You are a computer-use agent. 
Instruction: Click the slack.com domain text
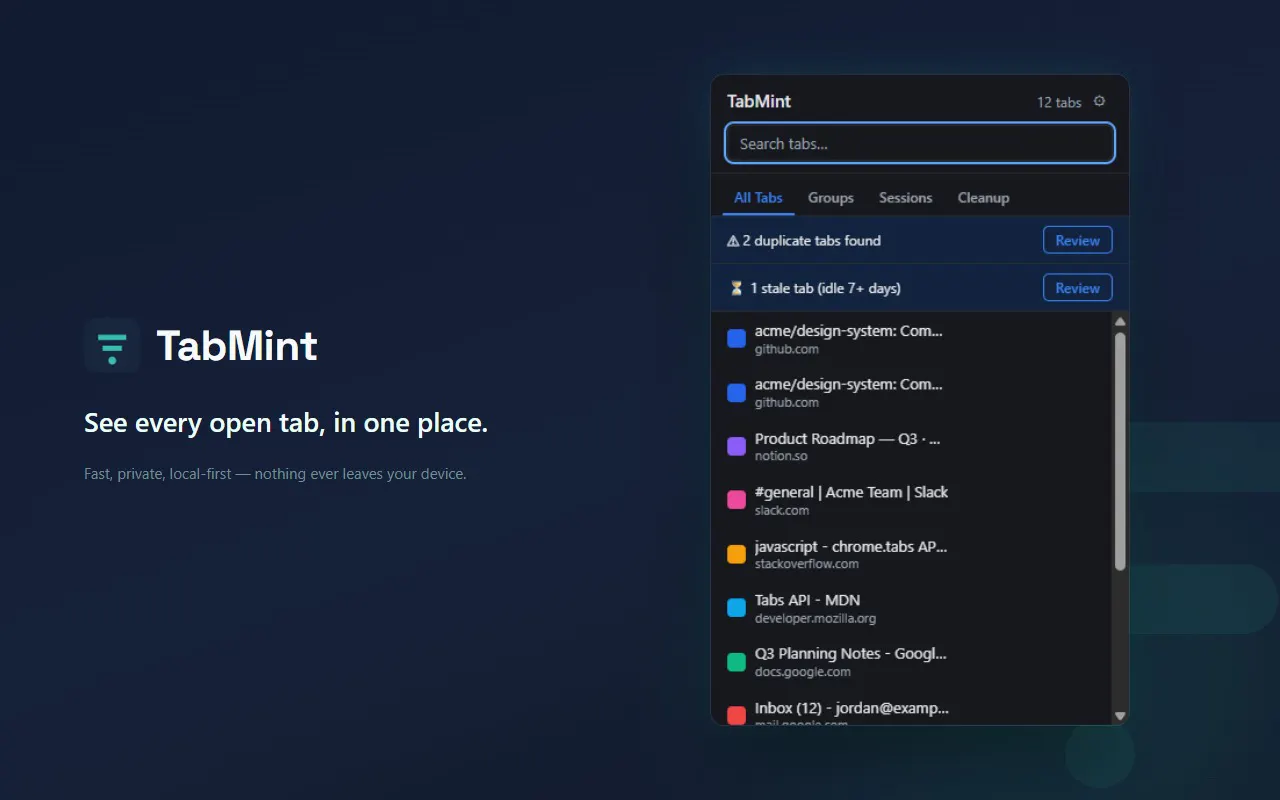[782, 510]
